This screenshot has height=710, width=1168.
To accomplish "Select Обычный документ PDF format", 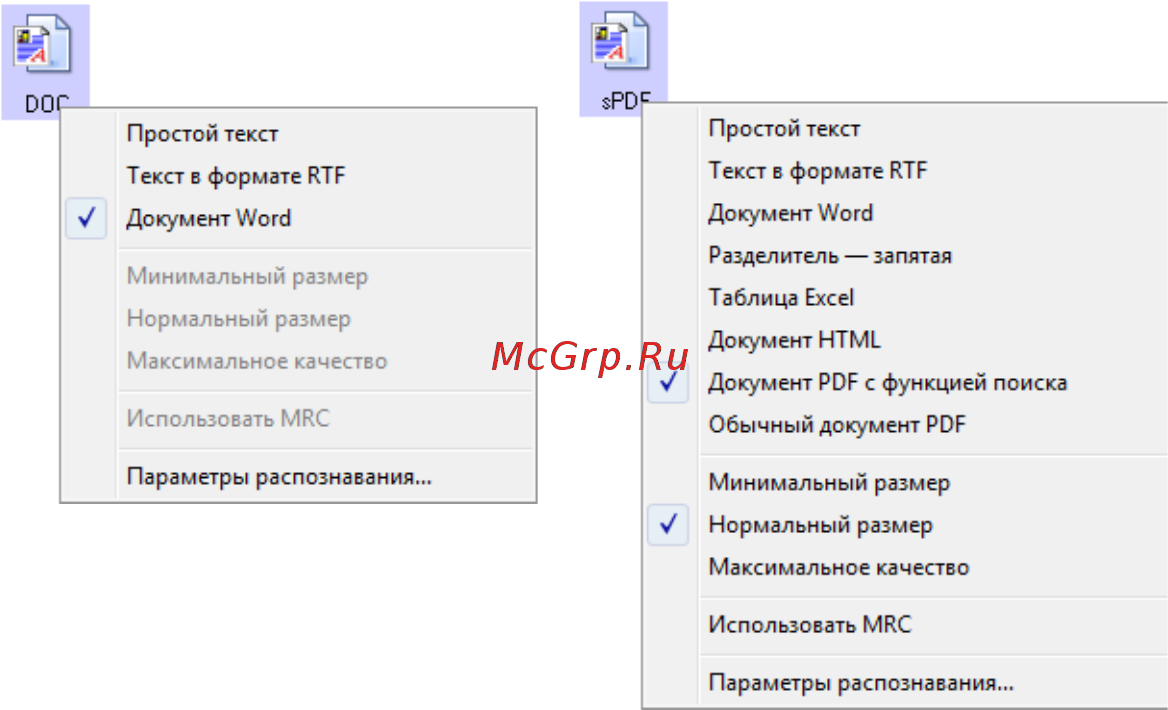I will pyautogui.click(x=905, y=425).
